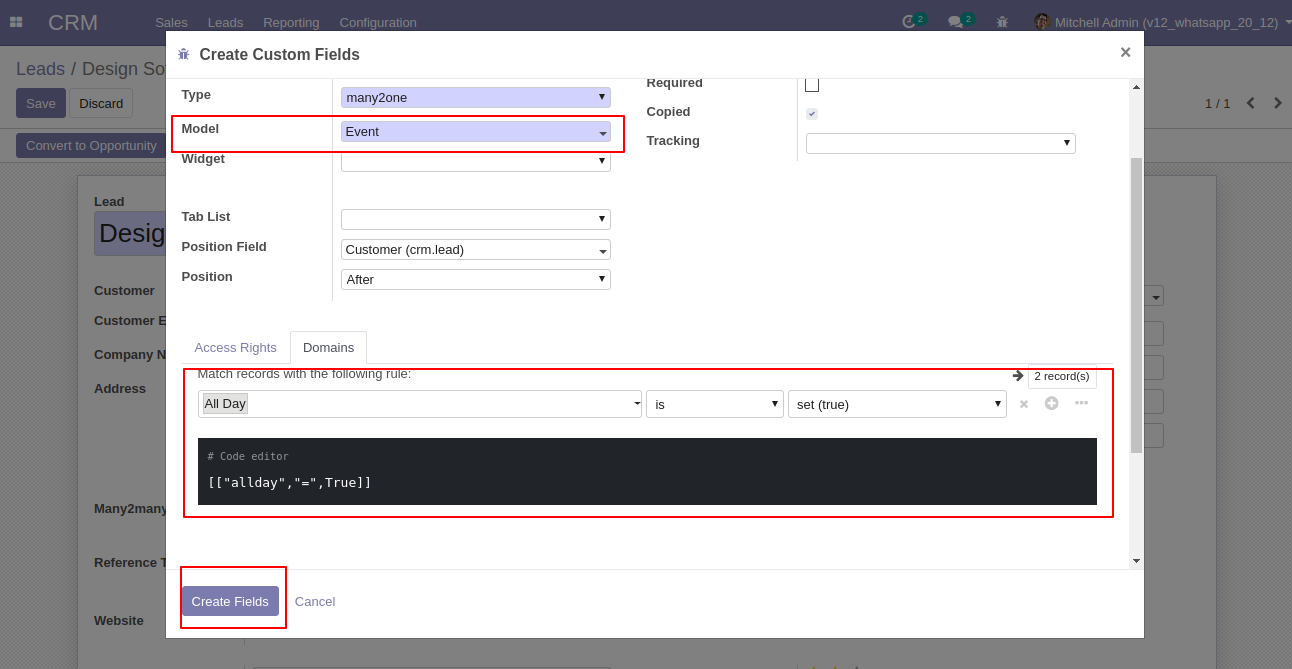Open the Tab List dropdown
1292x669 pixels.
pos(476,219)
